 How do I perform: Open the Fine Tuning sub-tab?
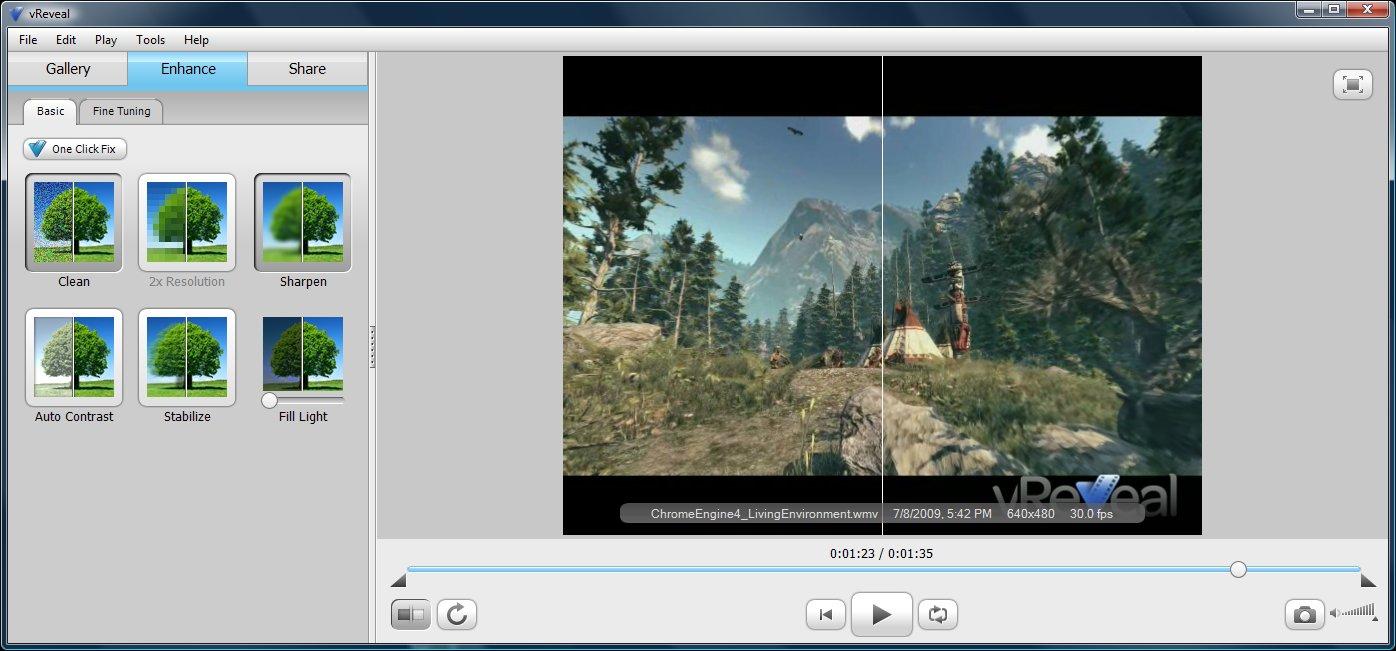tap(121, 111)
